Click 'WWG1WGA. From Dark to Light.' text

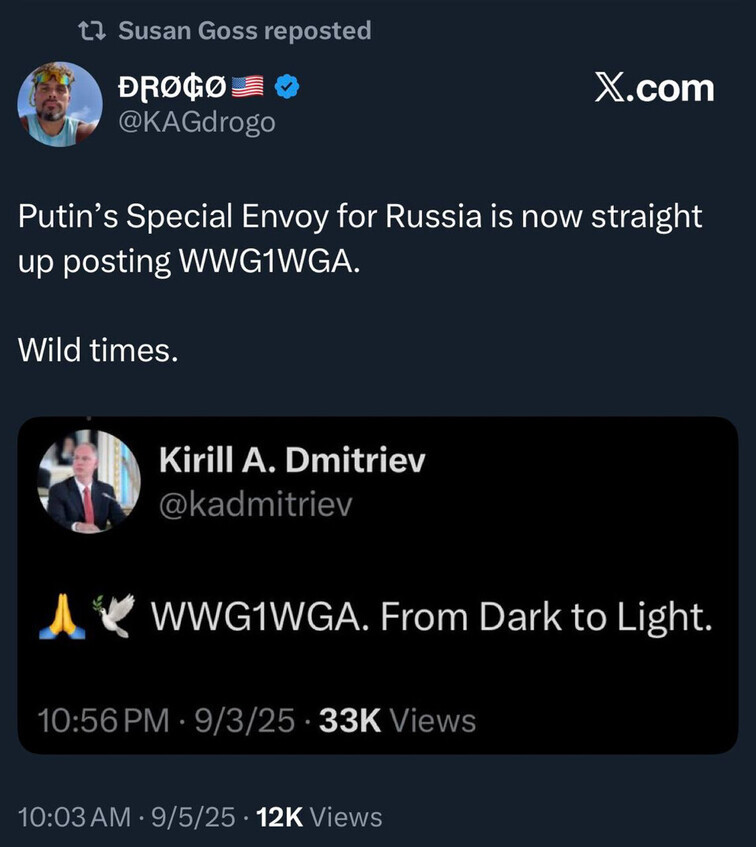[431, 619]
